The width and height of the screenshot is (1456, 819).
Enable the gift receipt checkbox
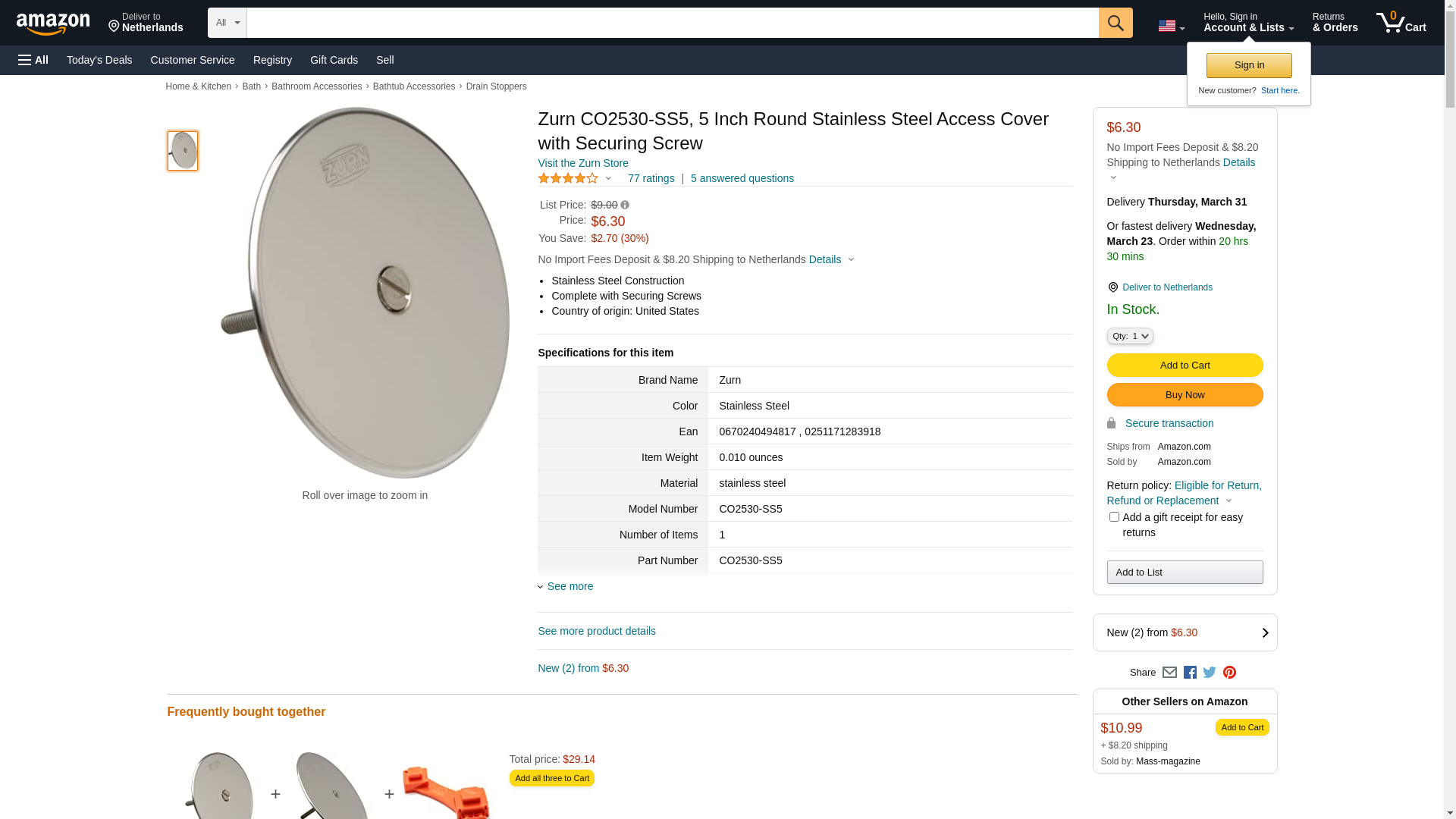(x=1114, y=517)
